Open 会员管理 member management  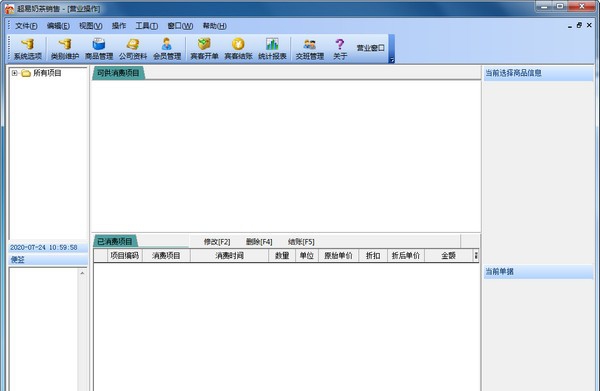pyautogui.click(x=167, y=49)
